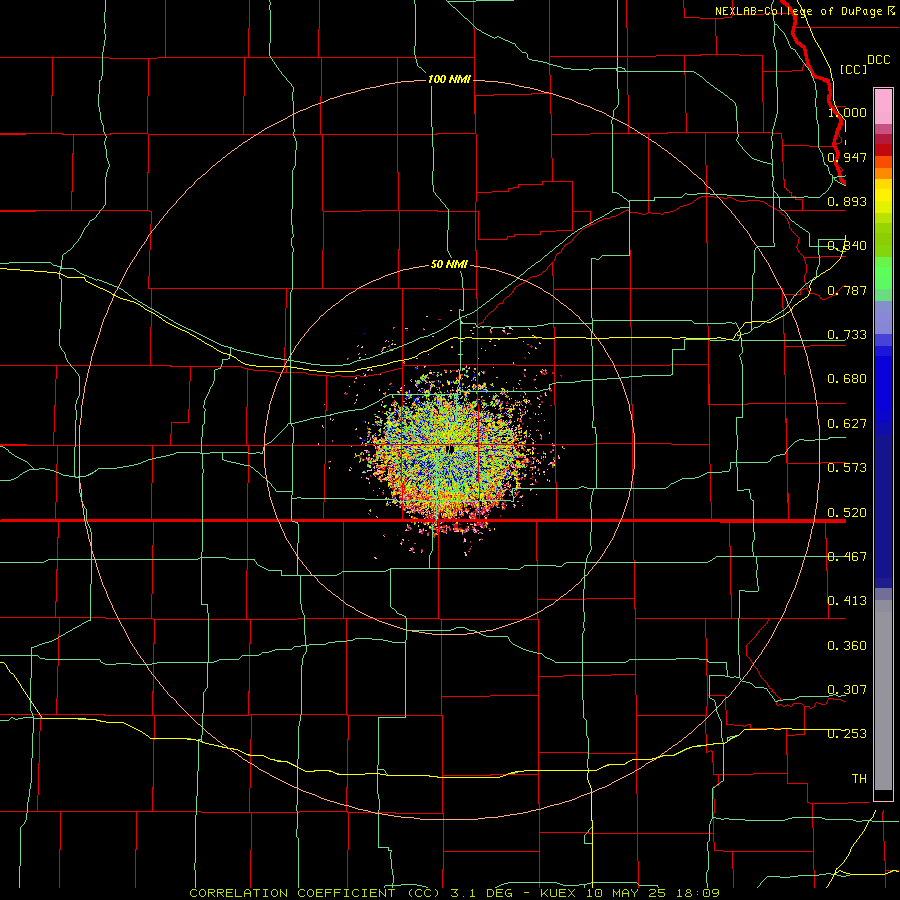
Task: Click the 0.733 legend value
Action: (x=847, y=335)
